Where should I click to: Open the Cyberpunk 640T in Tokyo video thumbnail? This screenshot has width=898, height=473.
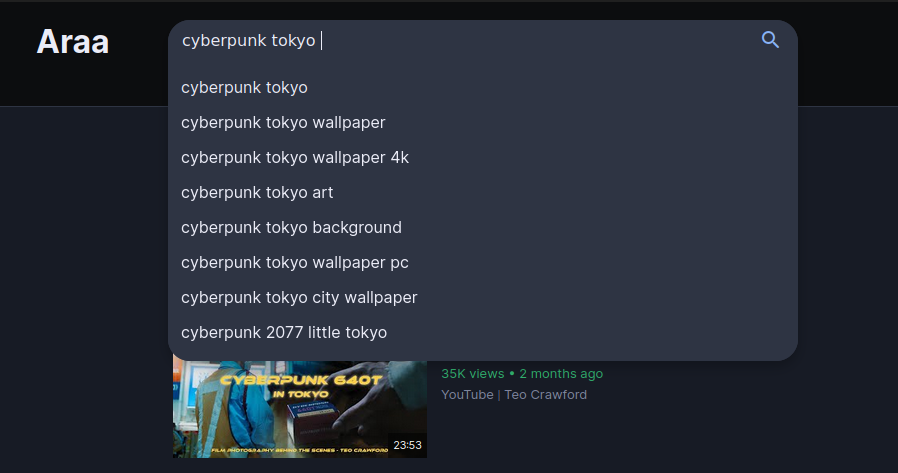tap(300, 409)
